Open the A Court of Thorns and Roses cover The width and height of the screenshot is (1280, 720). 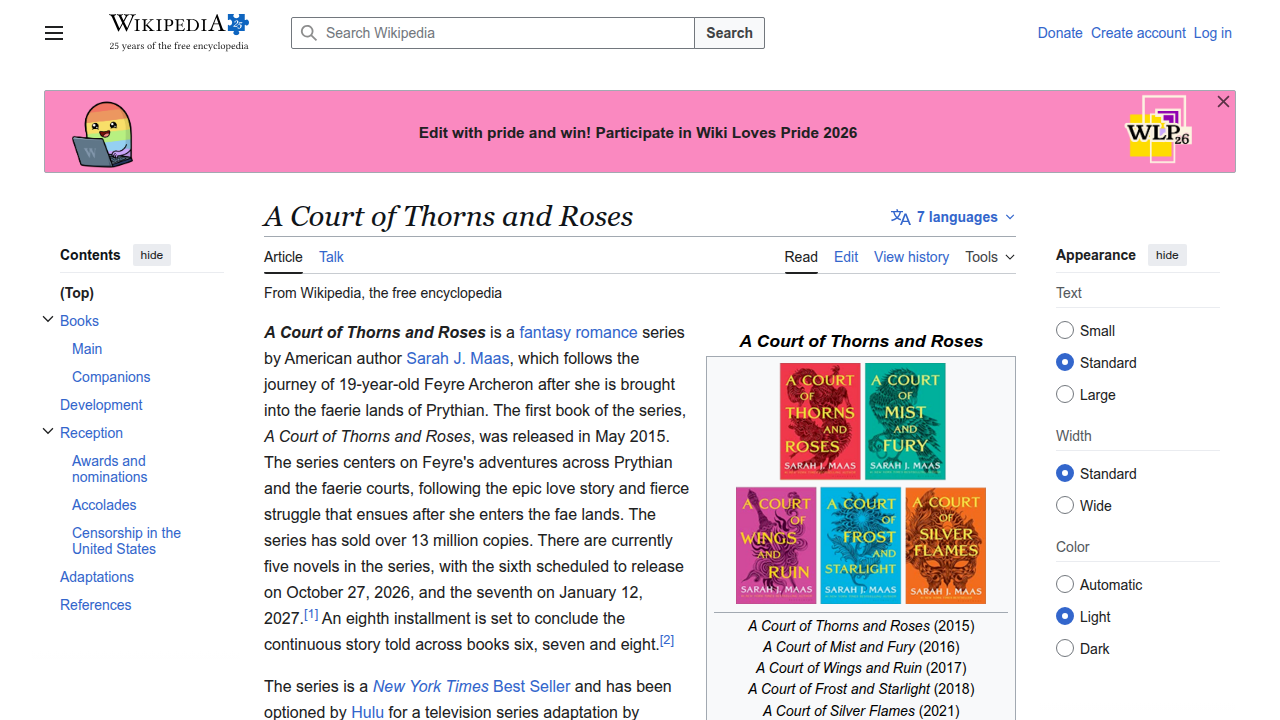820,421
